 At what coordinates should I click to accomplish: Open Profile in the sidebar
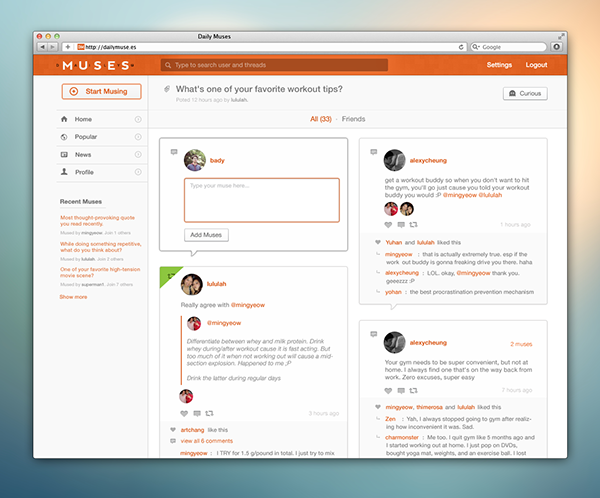click(101, 172)
